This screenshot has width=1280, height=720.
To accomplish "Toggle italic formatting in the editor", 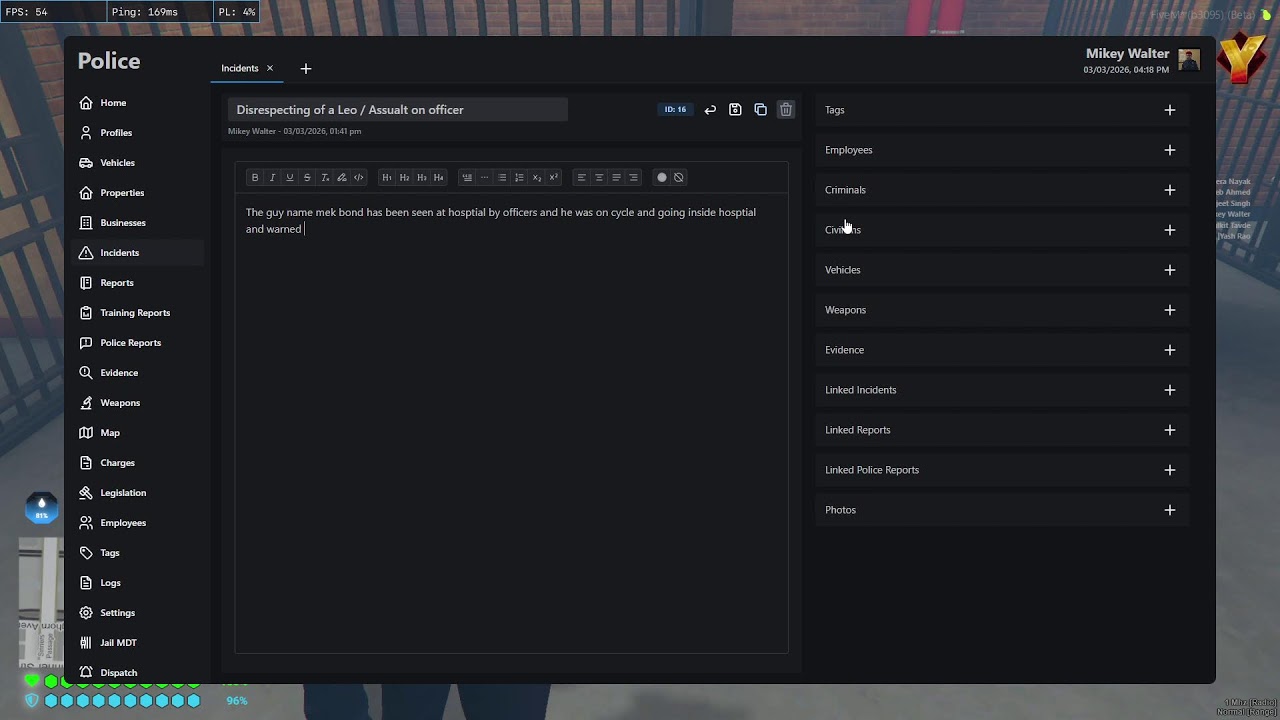I will [x=272, y=177].
